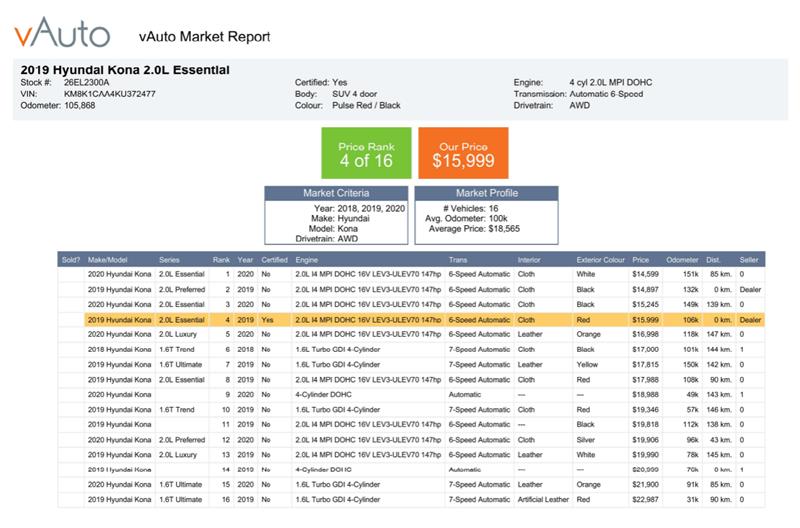This screenshot has height=528, width=800.
Task: Click the Average Price $18,565 value
Action: coord(504,229)
